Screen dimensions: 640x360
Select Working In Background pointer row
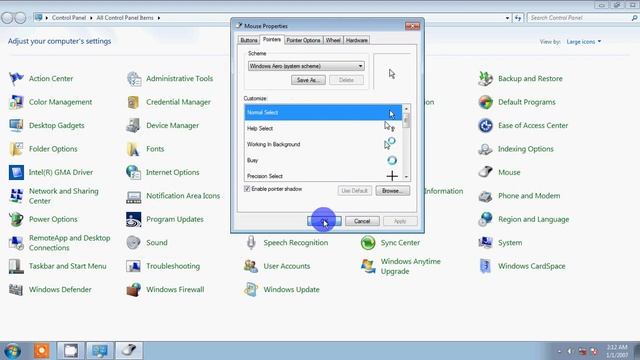click(323, 144)
